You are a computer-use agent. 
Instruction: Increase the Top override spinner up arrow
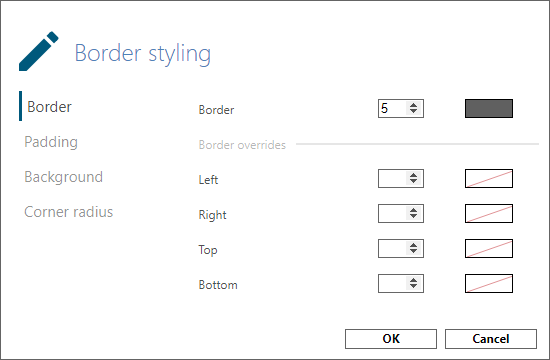click(414, 245)
